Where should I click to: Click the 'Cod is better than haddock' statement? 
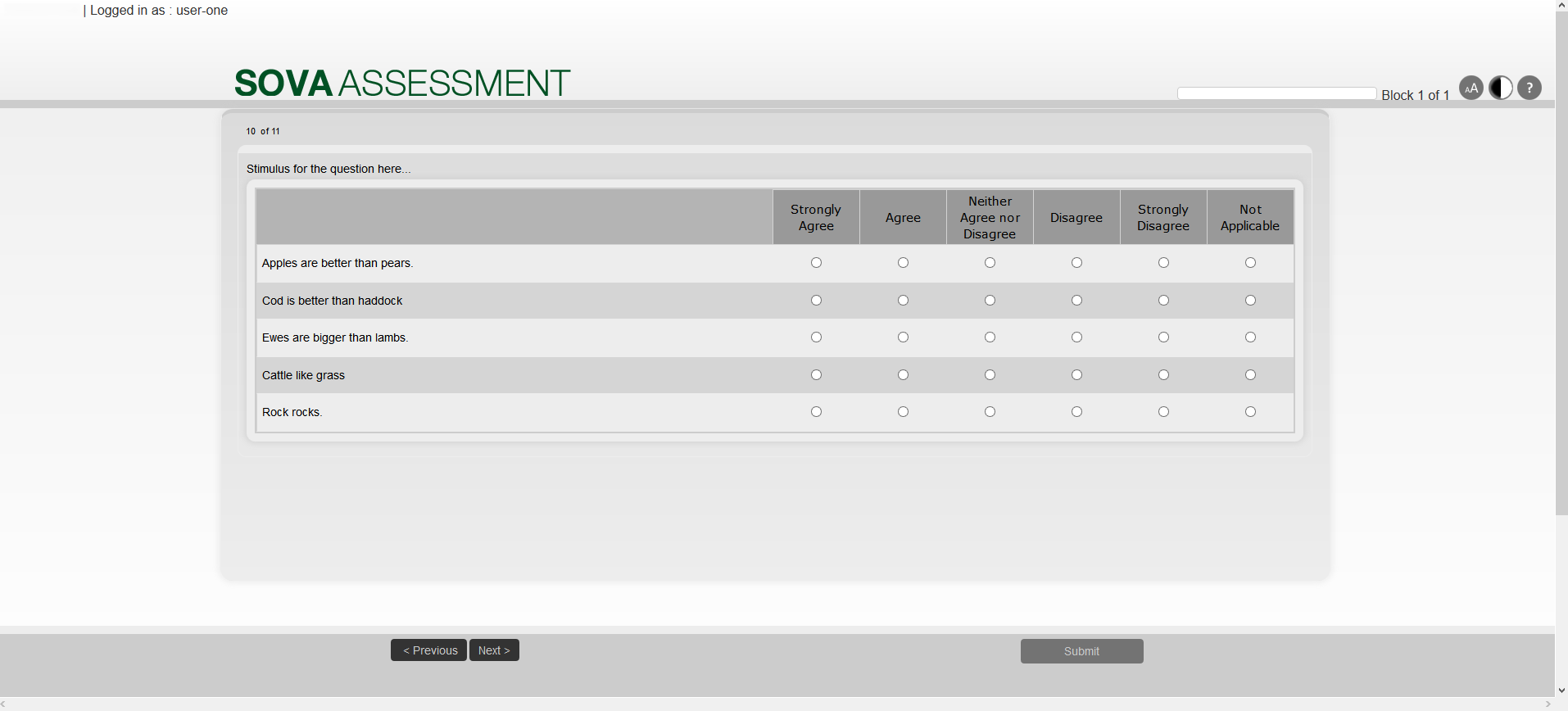332,301
